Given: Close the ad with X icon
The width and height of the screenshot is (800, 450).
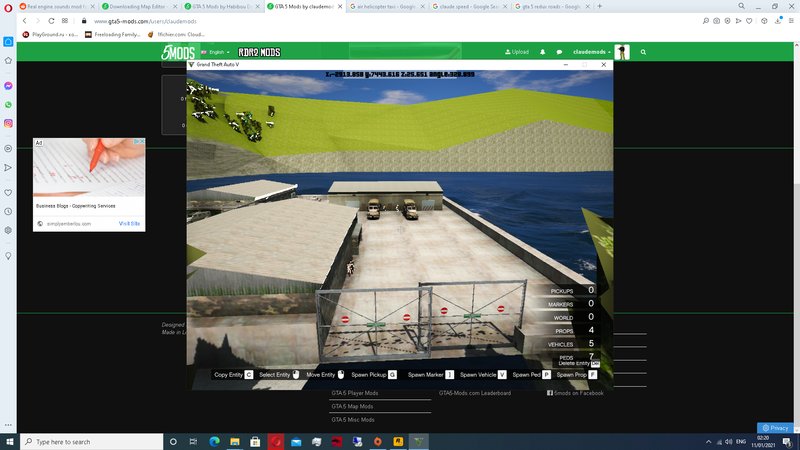Looking at the screenshot, I should coord(142,141).
